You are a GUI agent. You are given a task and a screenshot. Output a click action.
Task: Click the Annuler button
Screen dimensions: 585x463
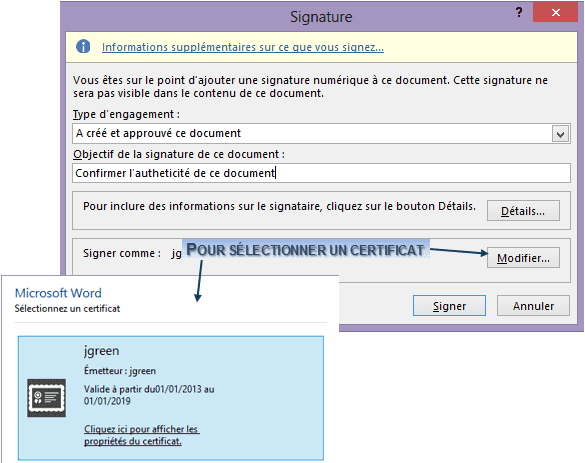(x=533, y=306)
